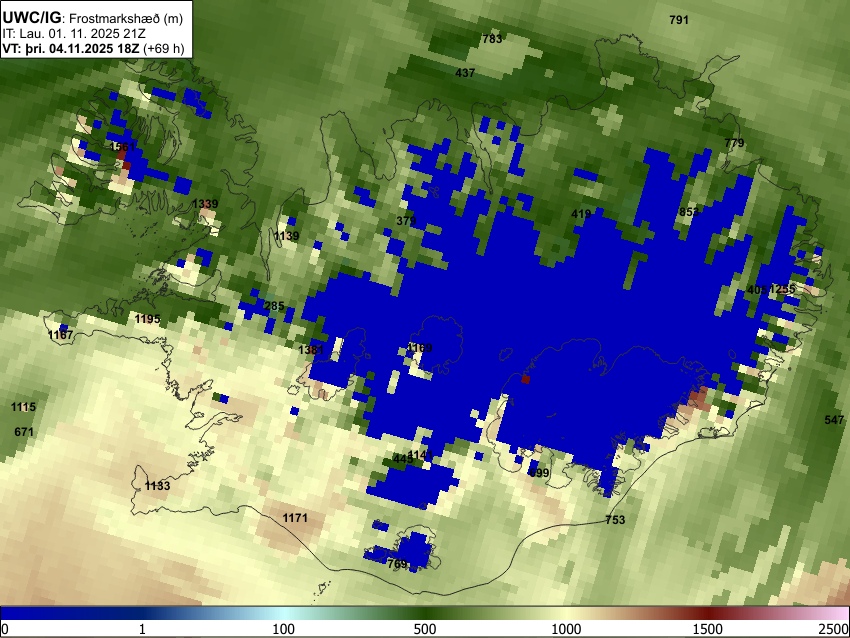Click the map value 419
This screenshot has width=850, height=638.
[581, 214]
